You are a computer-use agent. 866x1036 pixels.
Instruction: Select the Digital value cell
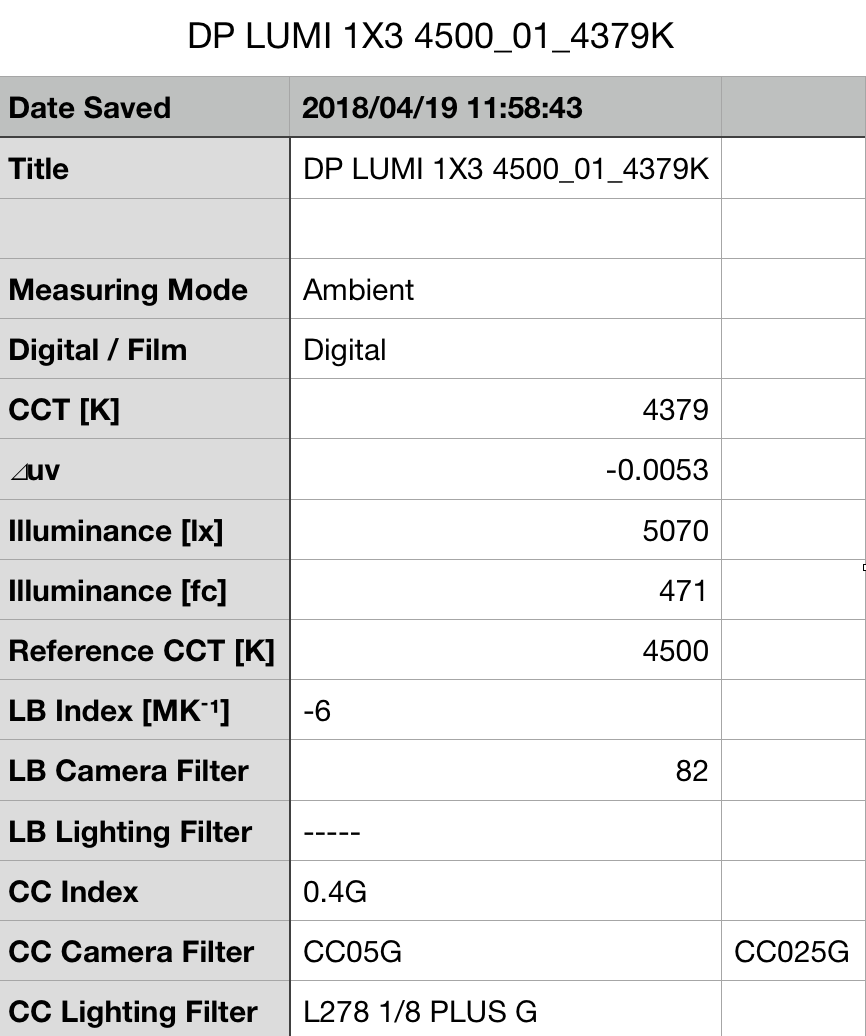coord(345,350)
